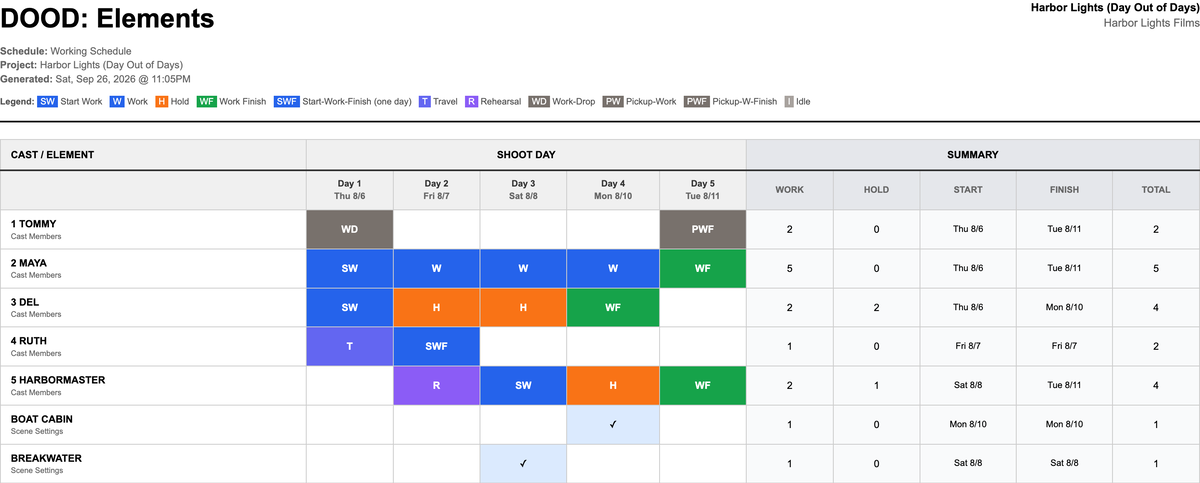Select Del's WF cell on Day 4
Screen dimensions: 1200x483
[613, 307]
